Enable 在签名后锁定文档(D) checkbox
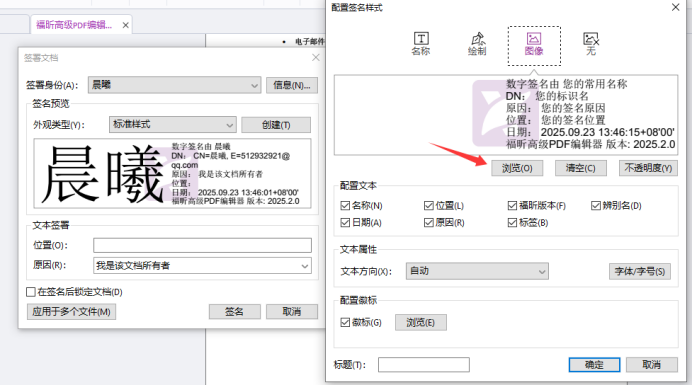The image size is (693, 386). click(31, 292)
